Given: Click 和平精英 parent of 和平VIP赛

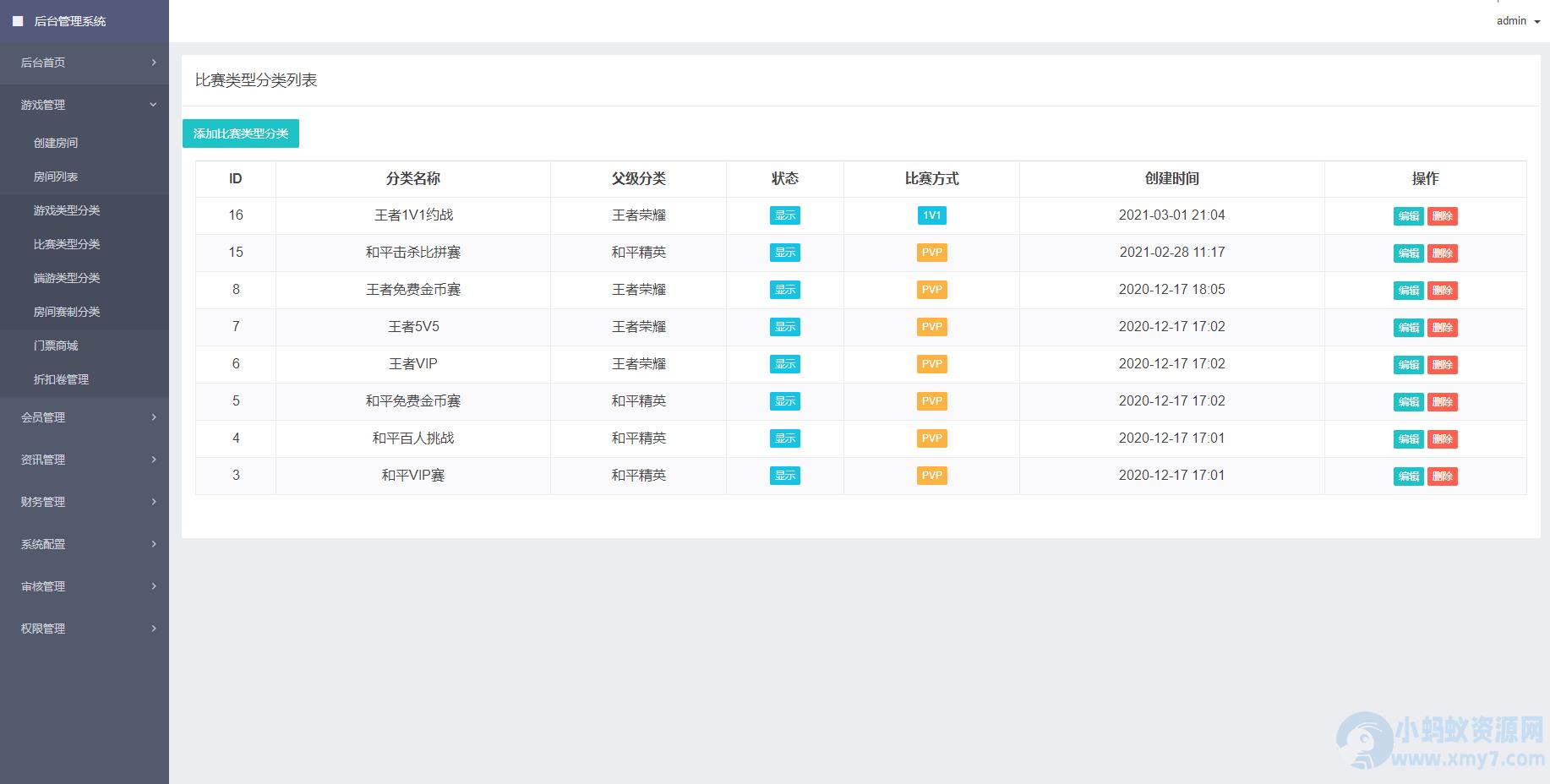Looking at the screenshot, I should coord(639,476).
